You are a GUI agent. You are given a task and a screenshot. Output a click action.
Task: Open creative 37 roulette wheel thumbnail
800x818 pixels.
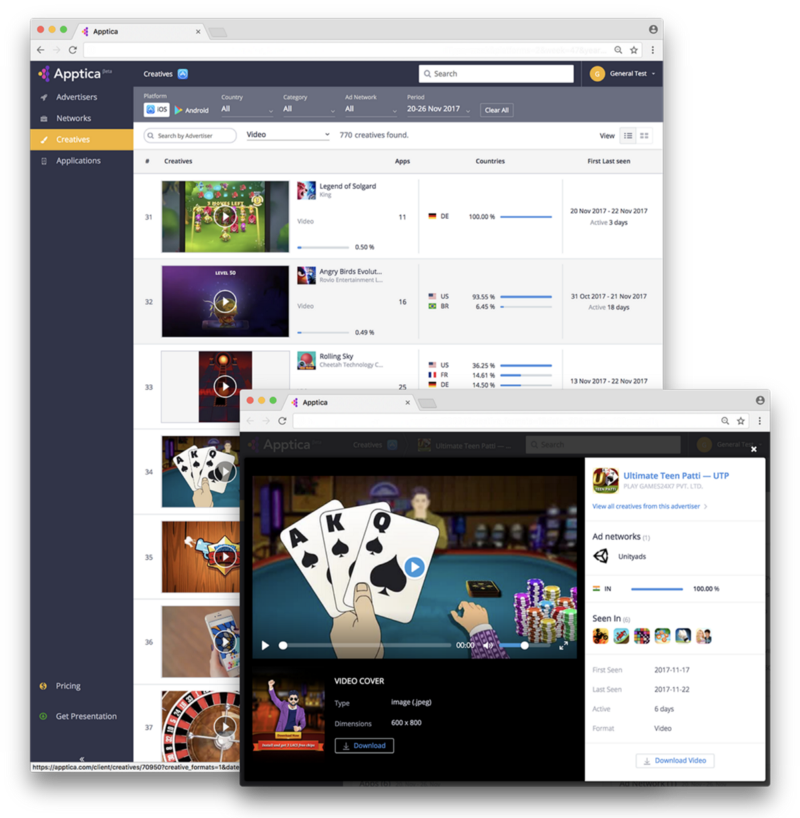click(x=201, y=727)
